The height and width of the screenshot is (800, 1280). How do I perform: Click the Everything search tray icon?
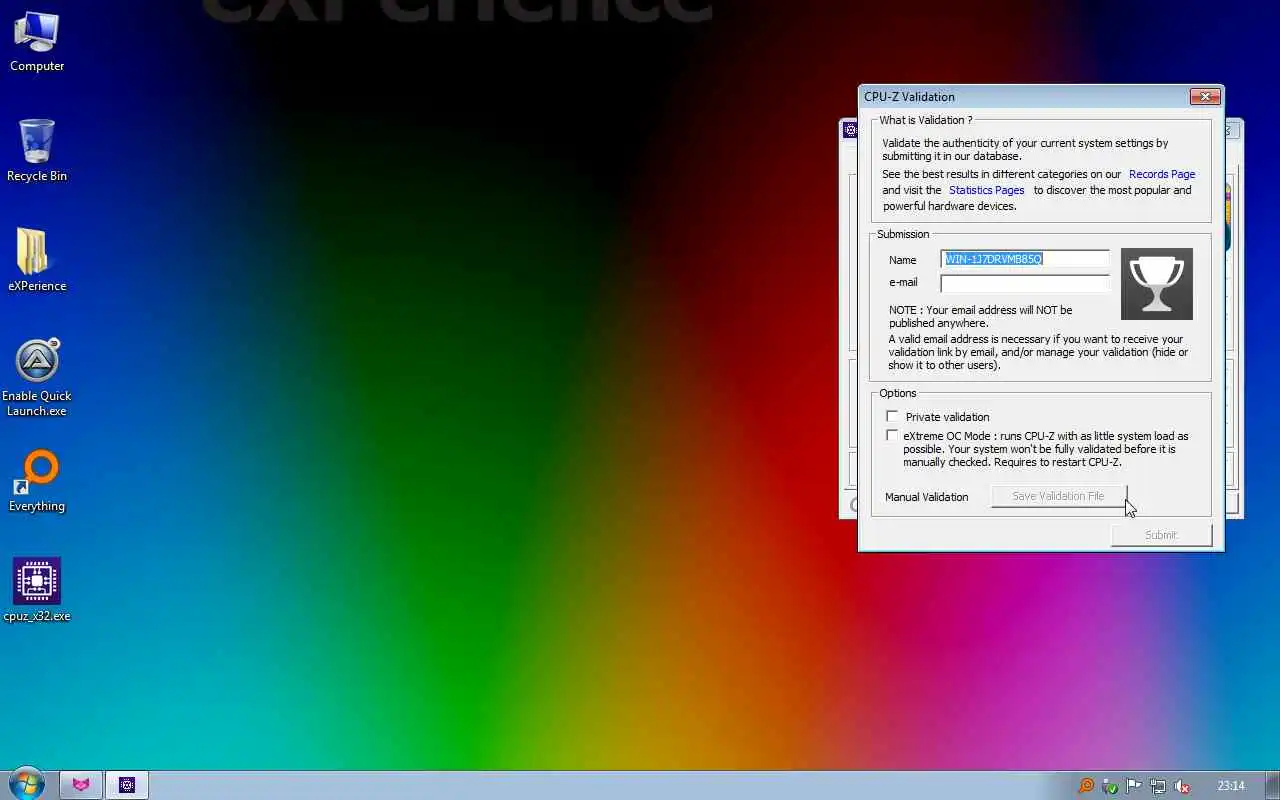tap(1086, 786)
